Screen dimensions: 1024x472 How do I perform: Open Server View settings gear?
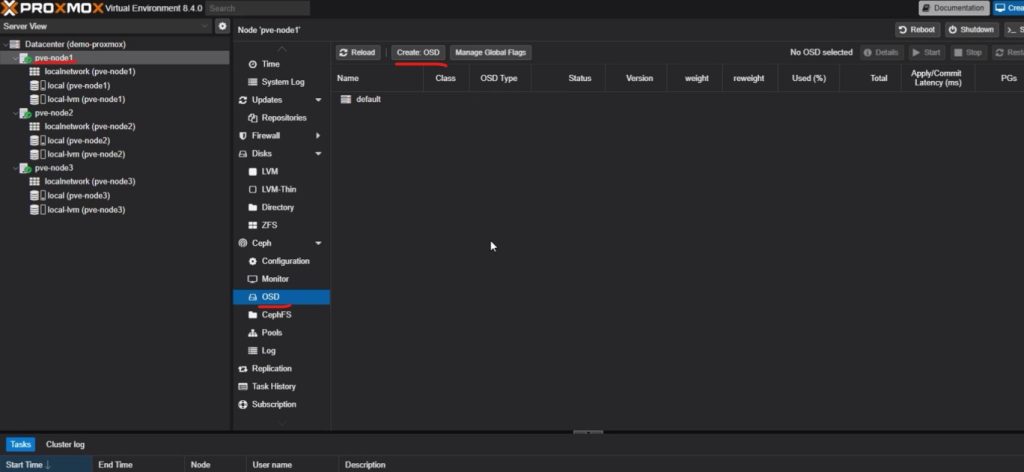(x=223, y=26)
